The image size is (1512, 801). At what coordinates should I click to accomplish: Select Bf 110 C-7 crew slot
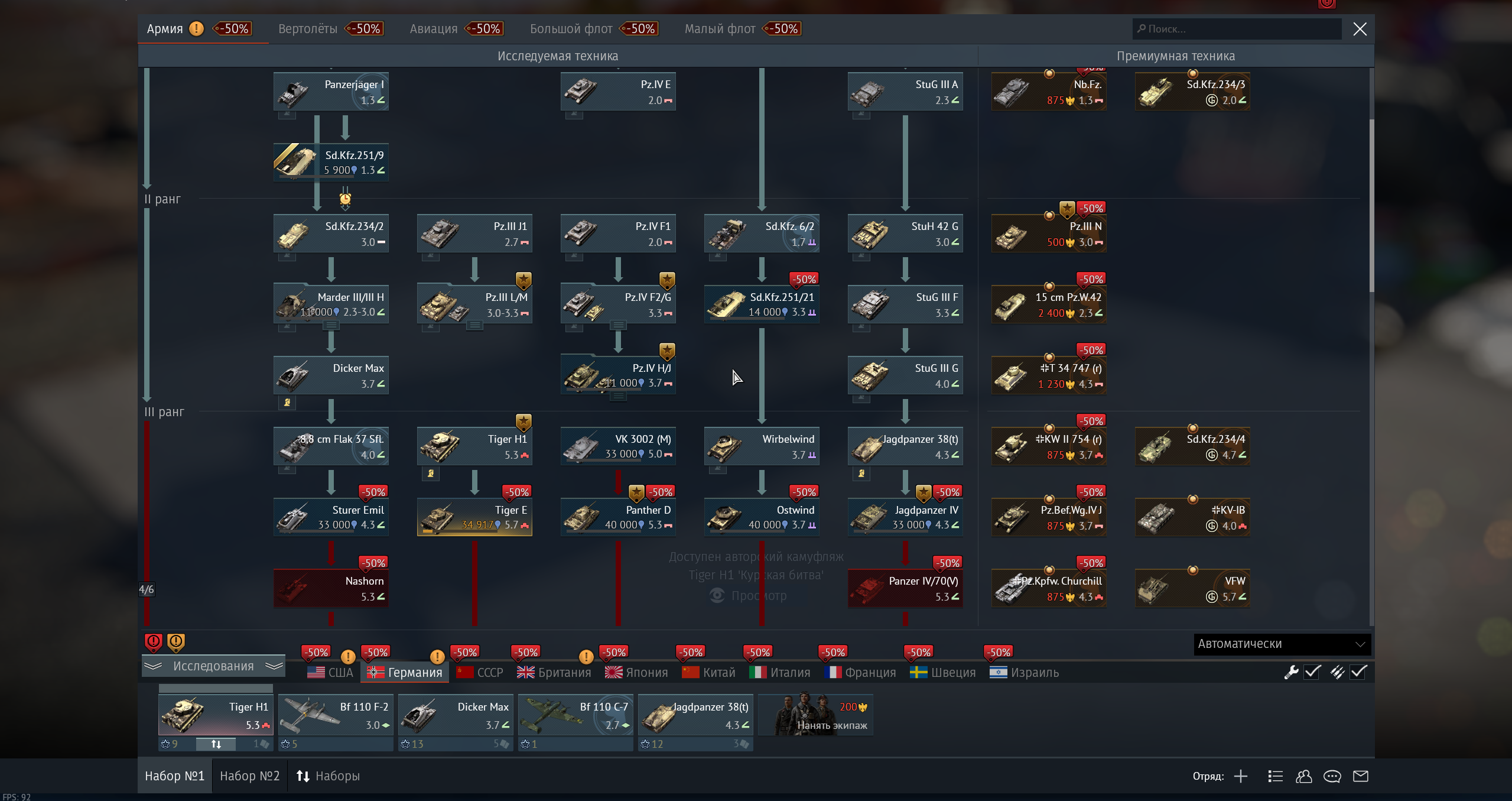click(x=575, y=715)
